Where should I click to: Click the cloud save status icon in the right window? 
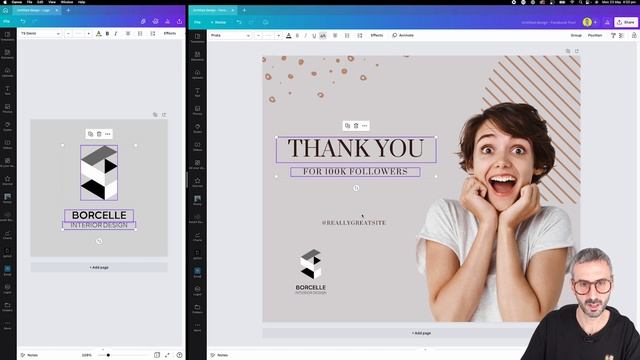click(x=265, y=22)
